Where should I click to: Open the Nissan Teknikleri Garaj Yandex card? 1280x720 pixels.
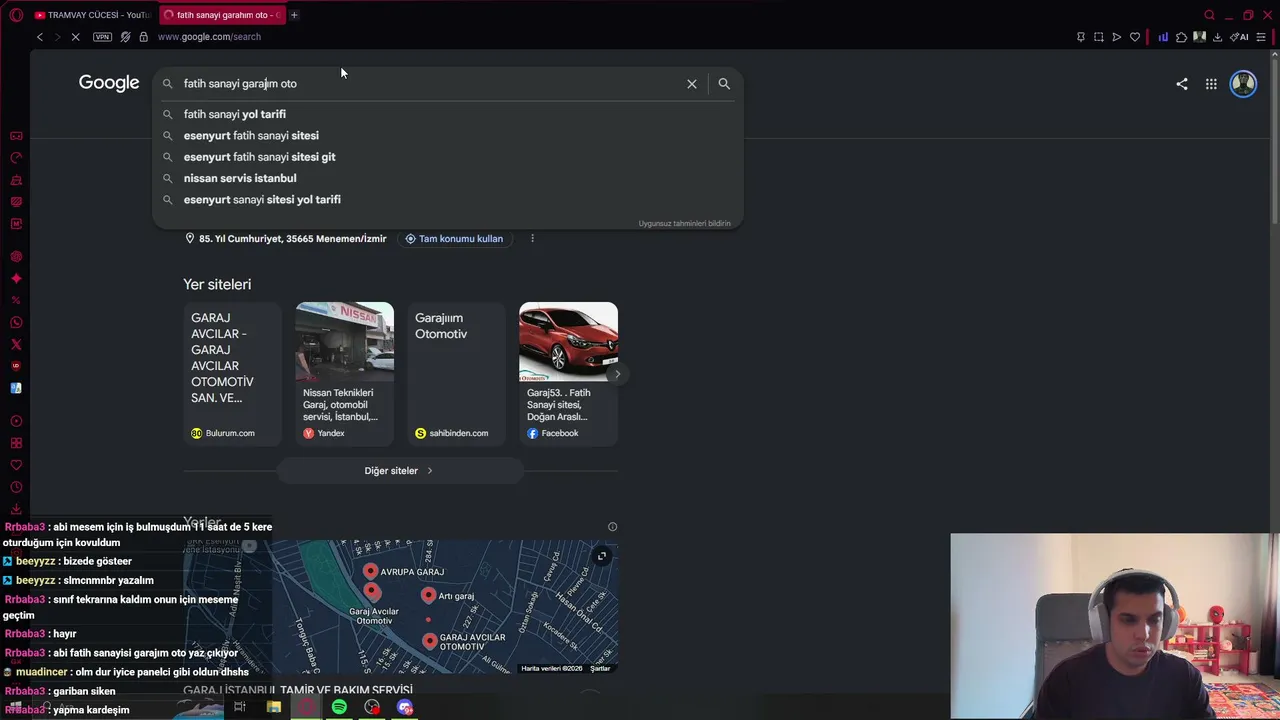(x=344, y=373)
